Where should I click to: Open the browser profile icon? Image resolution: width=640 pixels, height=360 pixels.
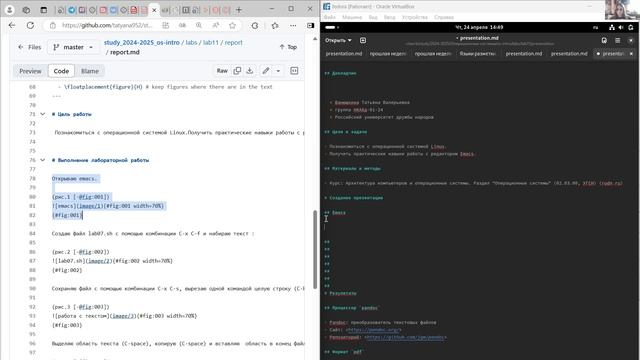click(x=9, y=10)
